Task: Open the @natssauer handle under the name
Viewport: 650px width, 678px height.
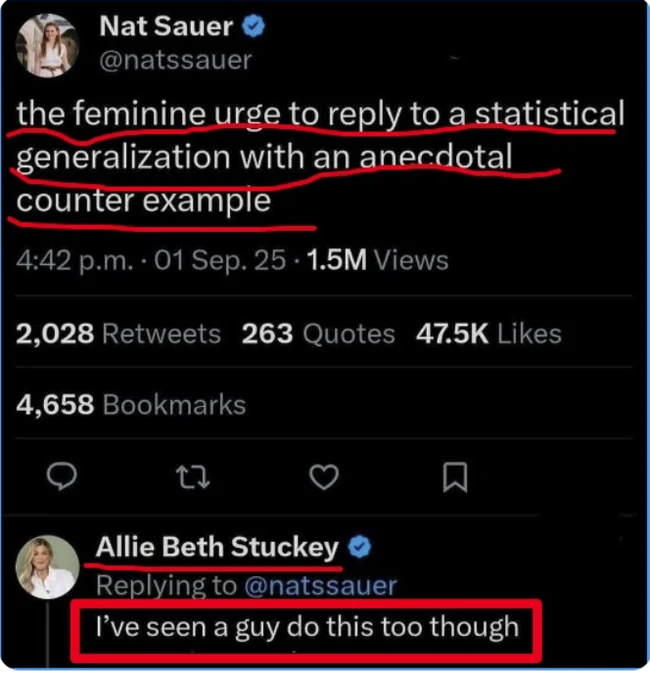Action: pyautogui.click(x=176, y=60)
